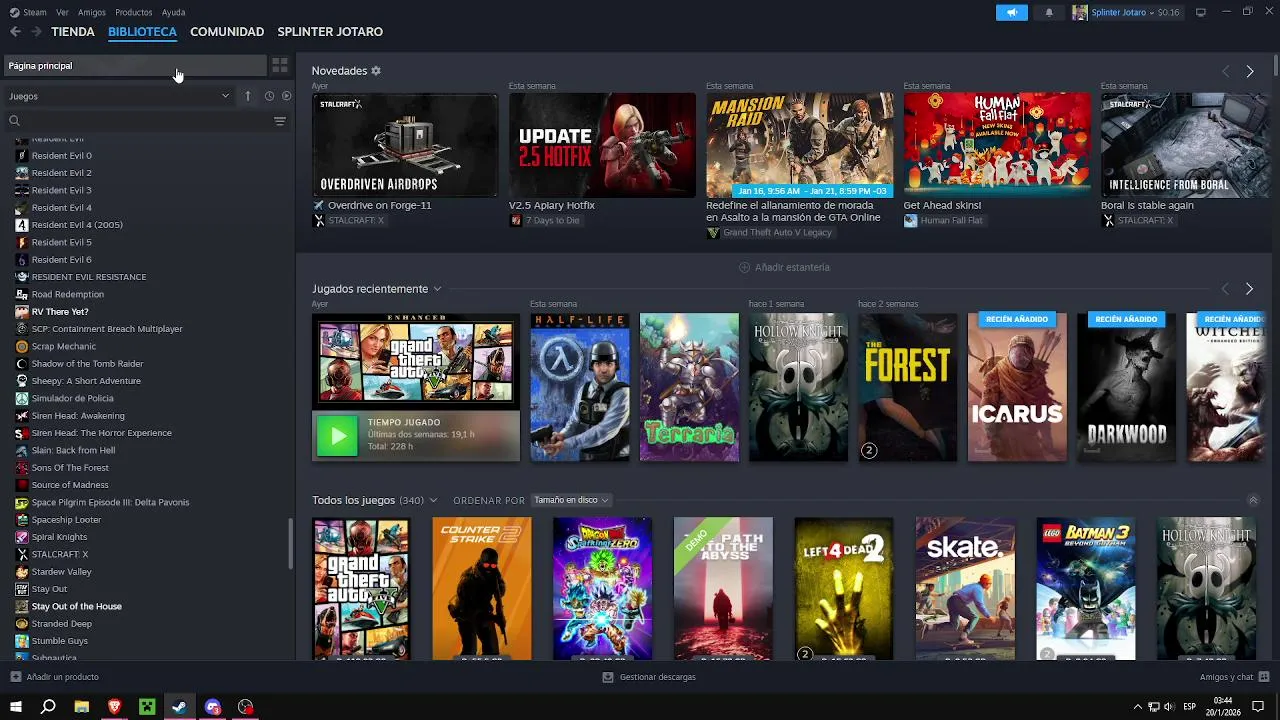Open the Steam app in Windows taskbar
Viewport: 1280px width, 720px height.
pos(179,707)
